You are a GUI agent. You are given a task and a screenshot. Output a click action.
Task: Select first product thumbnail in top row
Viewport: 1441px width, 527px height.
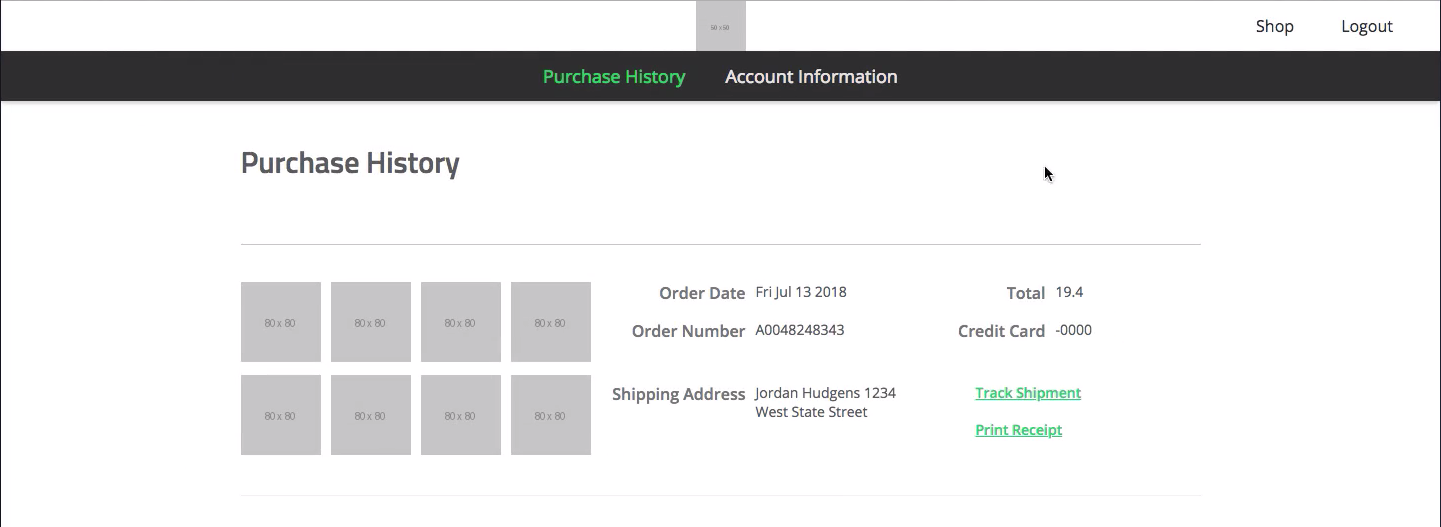(x=280, y=322)
